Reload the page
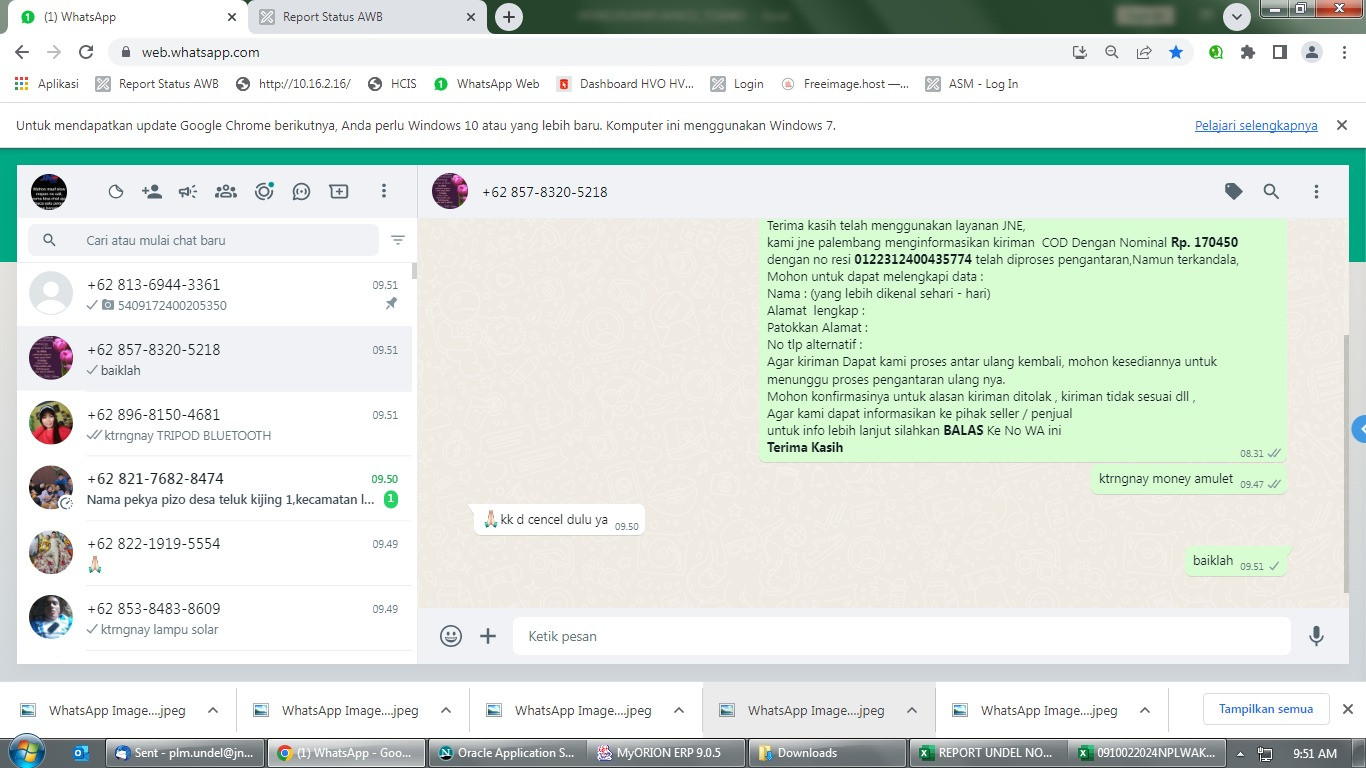The image size is (1366, 768). point(86,52)
